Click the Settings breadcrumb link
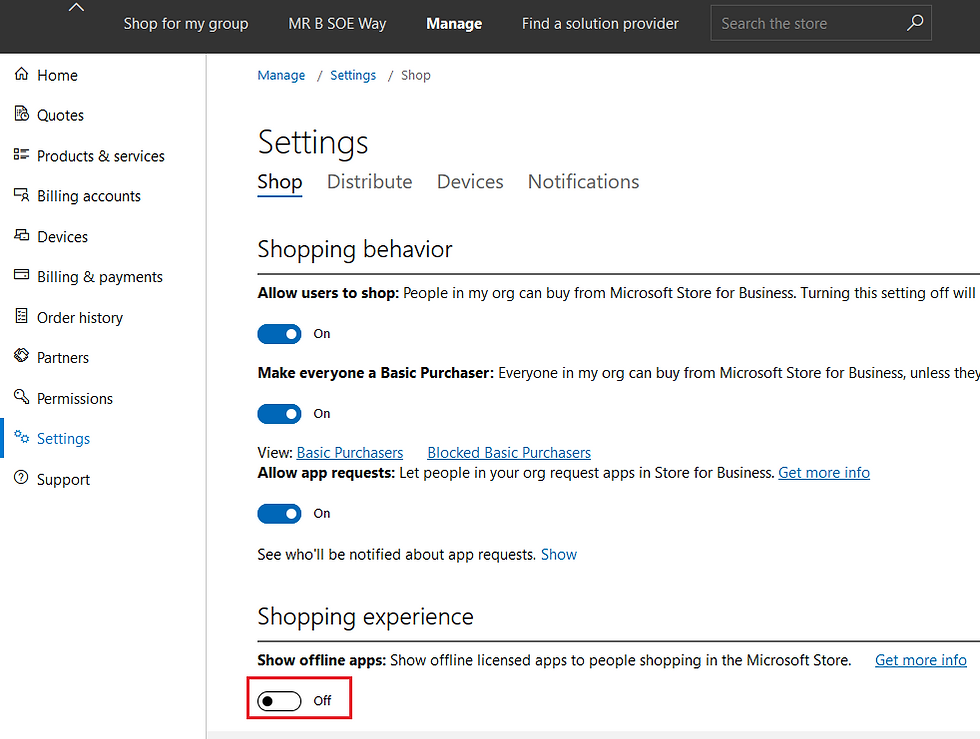The image size is (980, 739). (353, 75)
